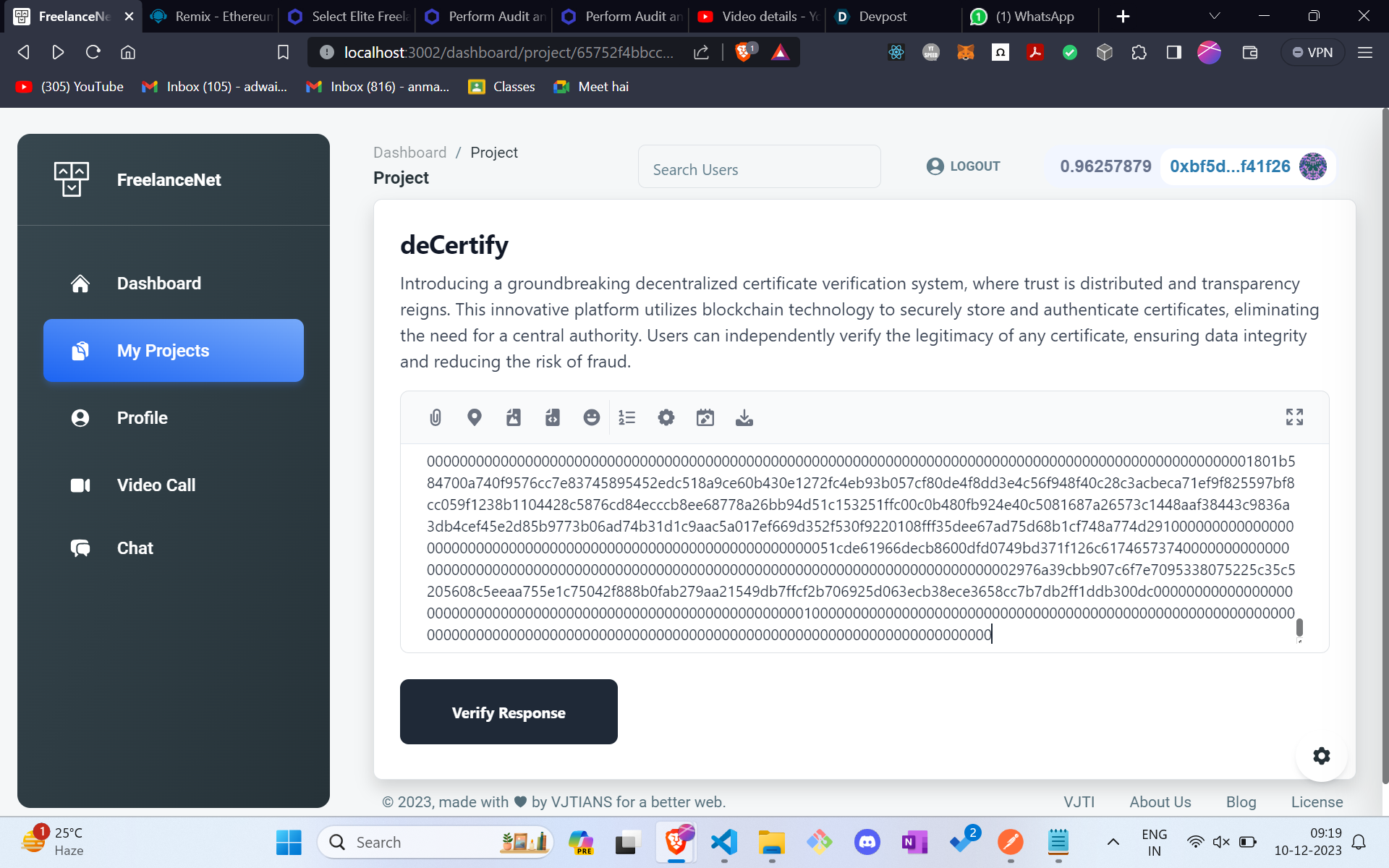Expand editor to fullscreen
This screenshot has height=868, width=1389.
[x=1294, y=417]
